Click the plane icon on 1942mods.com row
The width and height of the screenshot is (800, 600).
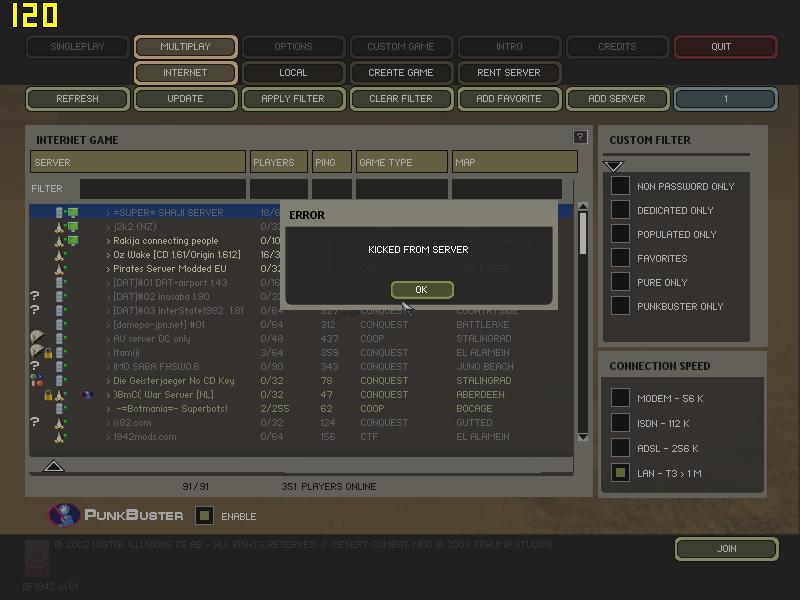coord(59,437)
